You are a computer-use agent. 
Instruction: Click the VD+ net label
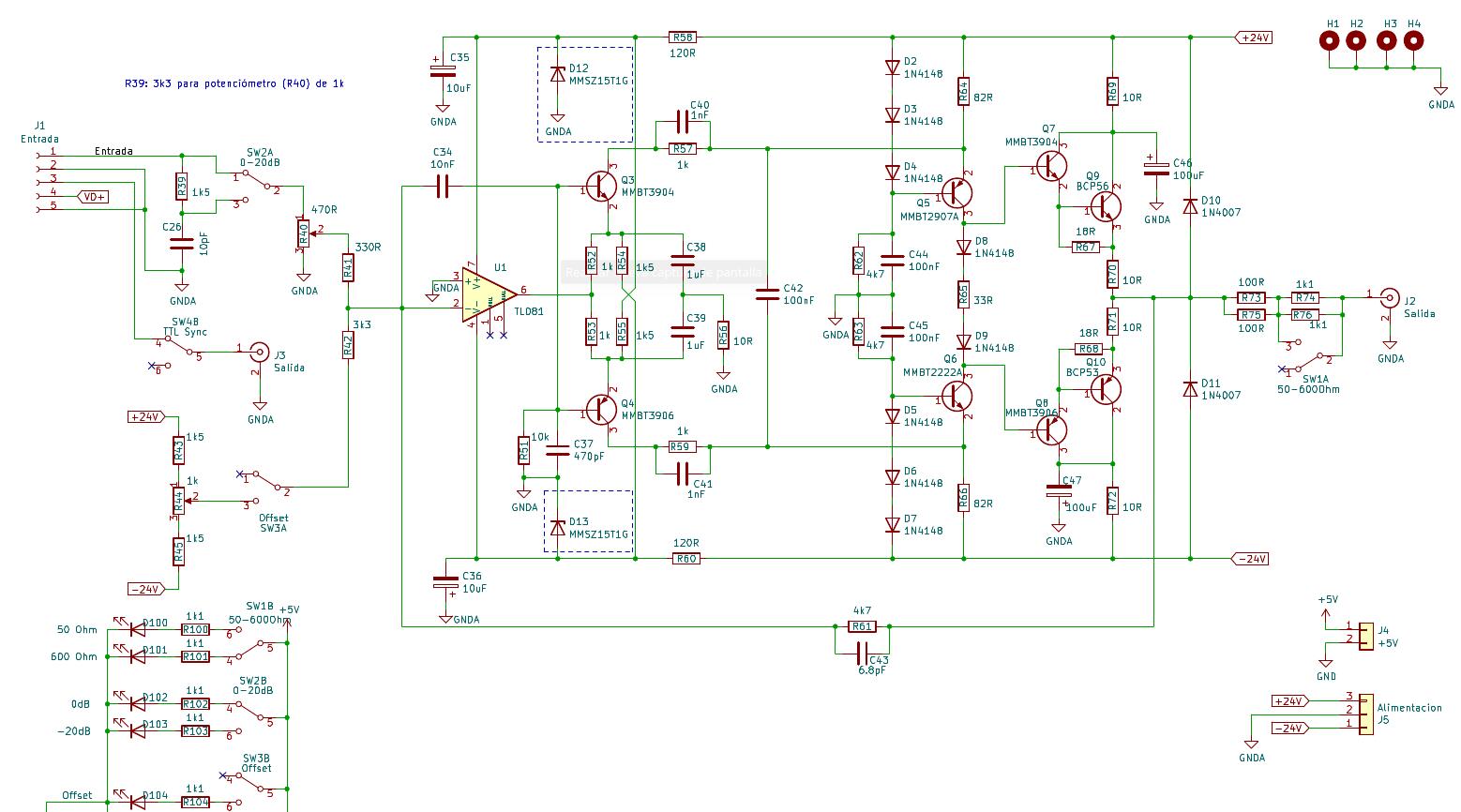click(93, 197)
